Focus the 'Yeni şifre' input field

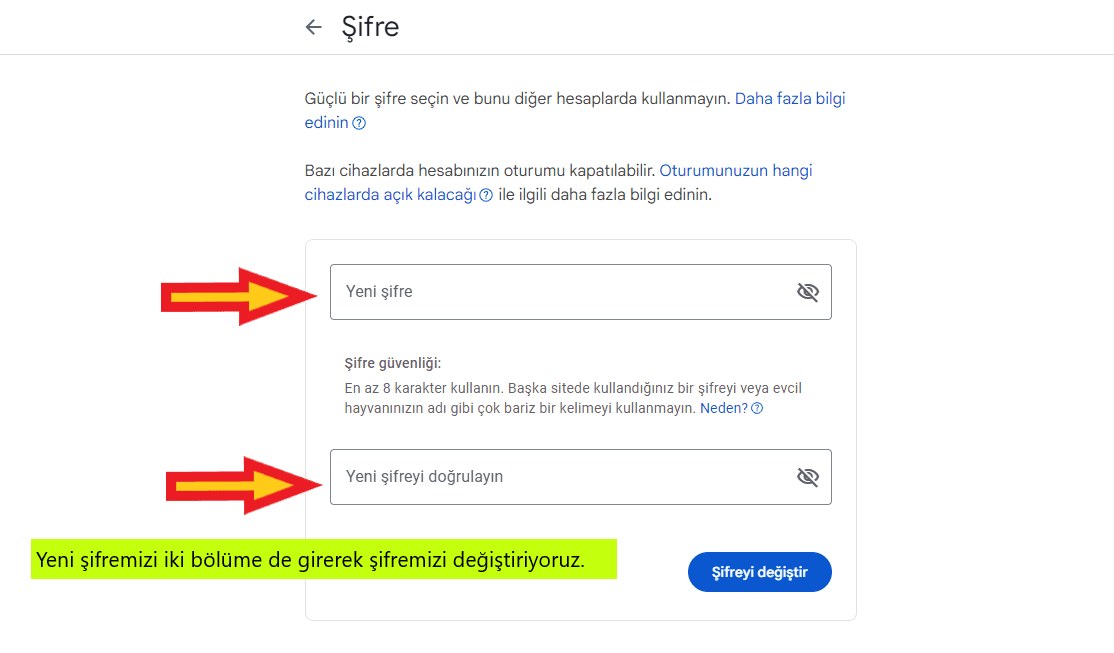point(560,292)
